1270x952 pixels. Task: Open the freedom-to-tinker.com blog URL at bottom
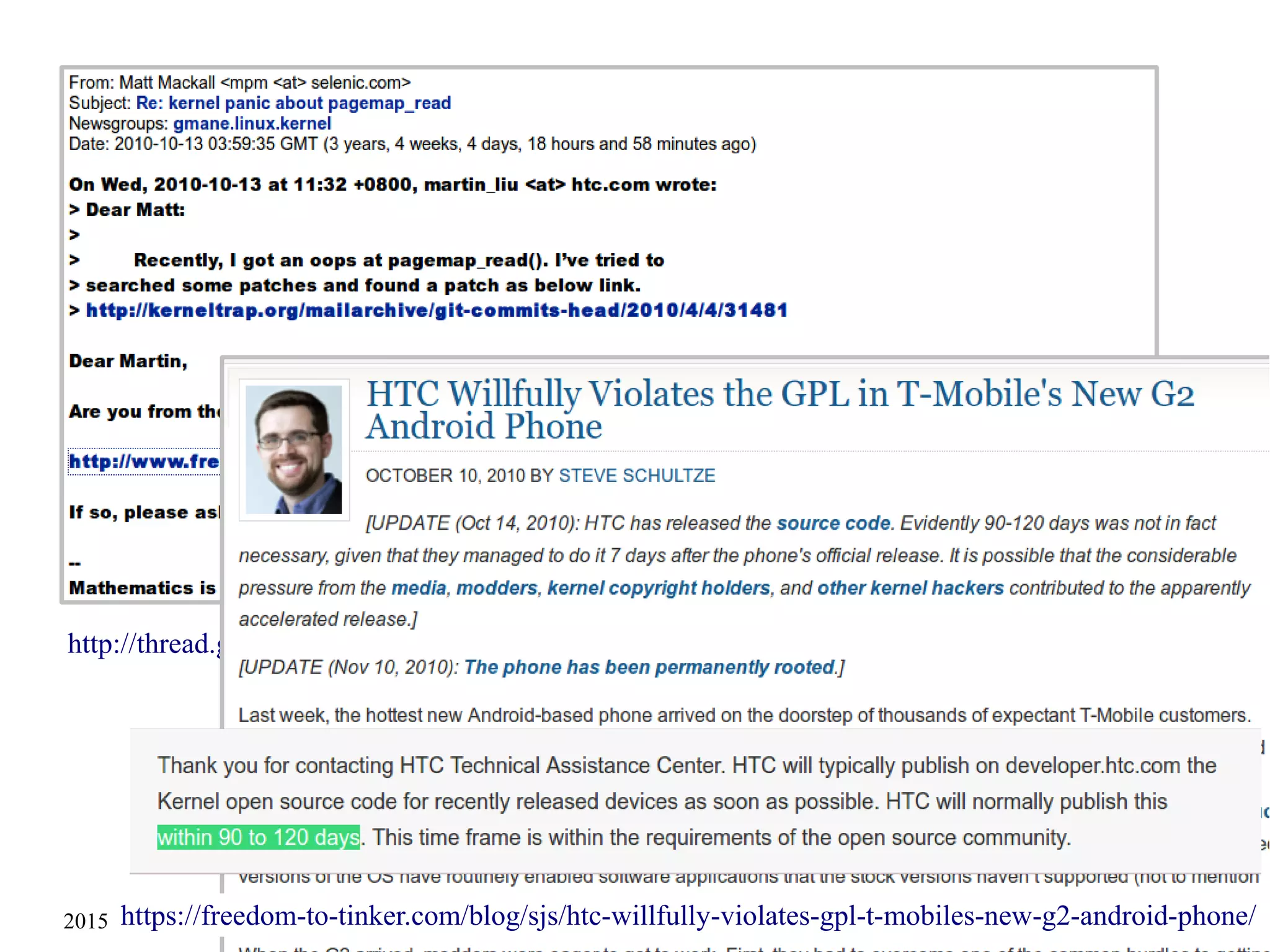pos(688,916)
